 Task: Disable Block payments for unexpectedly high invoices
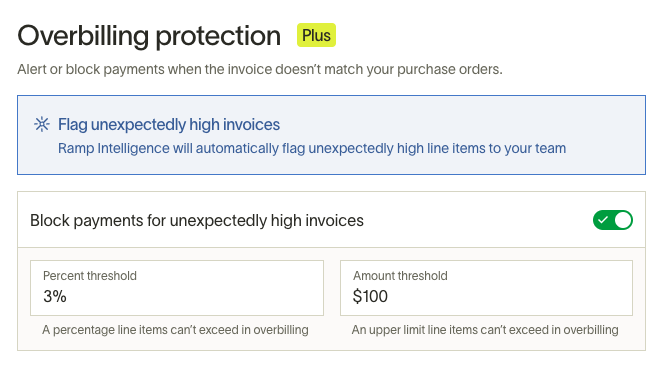613,220
